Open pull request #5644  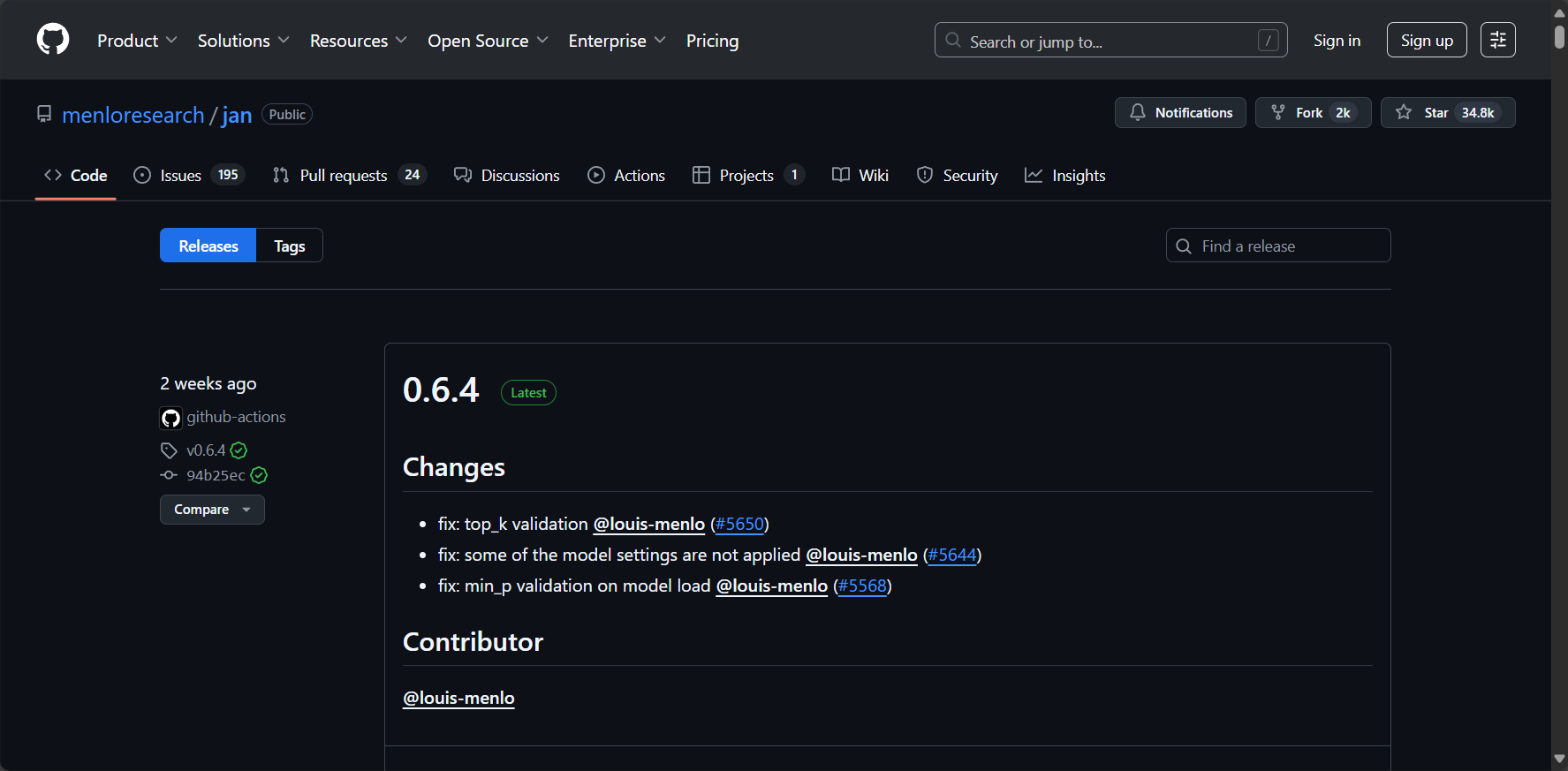click(952, 555)
